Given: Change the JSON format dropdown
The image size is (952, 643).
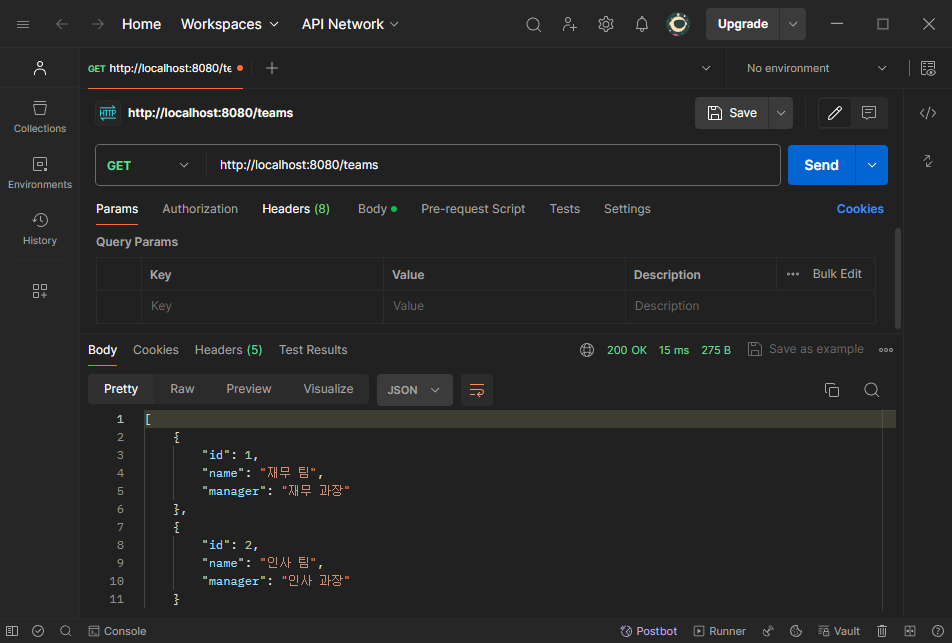Looking at the screenshot, I should [x=415, y=390].
